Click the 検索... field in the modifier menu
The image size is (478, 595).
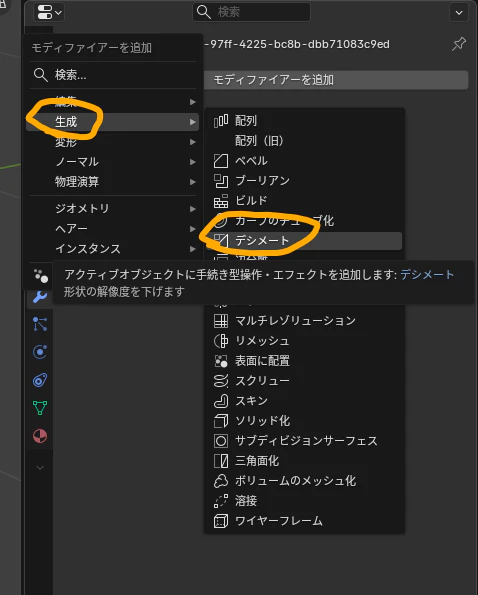tap(113, 75)
